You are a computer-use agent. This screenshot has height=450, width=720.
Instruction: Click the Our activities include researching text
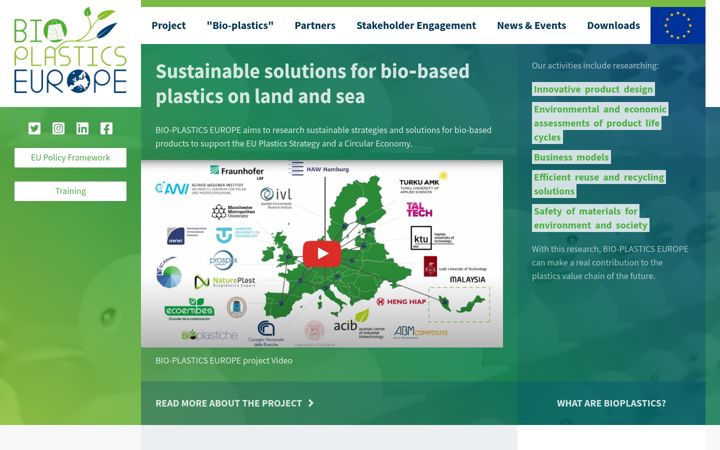(595, 66)
